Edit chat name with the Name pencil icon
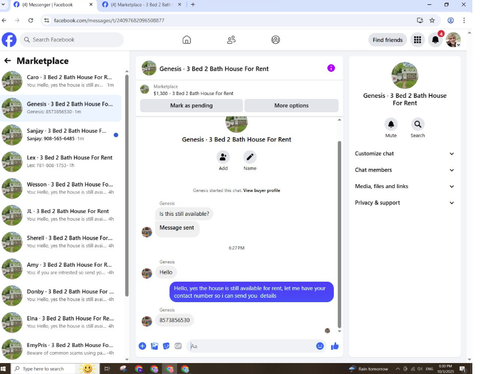 click(250, 157)
